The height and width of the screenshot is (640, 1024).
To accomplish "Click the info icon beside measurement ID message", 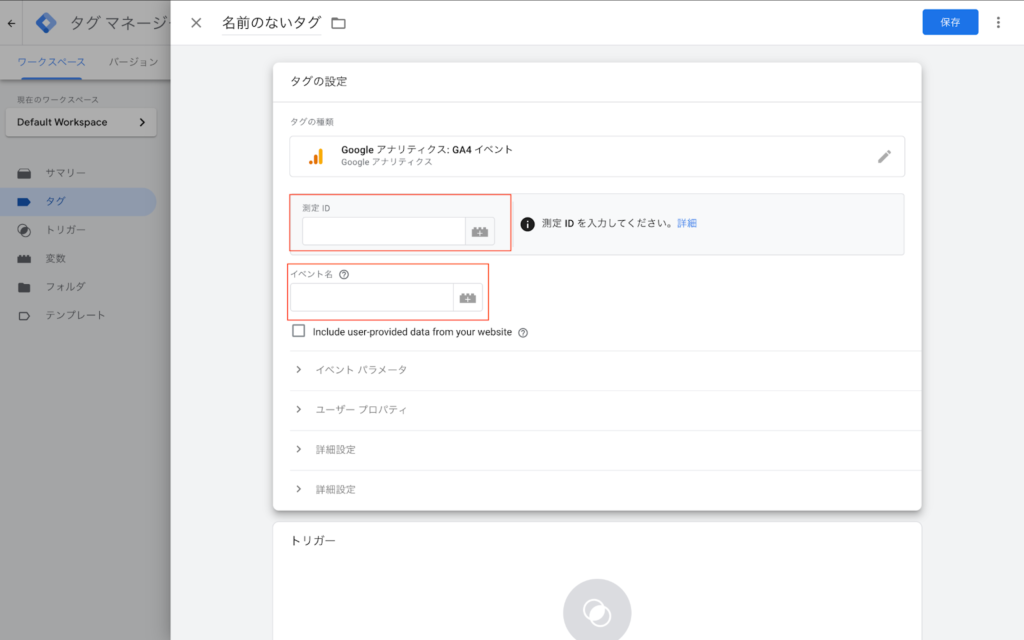I will click(528, 224).
